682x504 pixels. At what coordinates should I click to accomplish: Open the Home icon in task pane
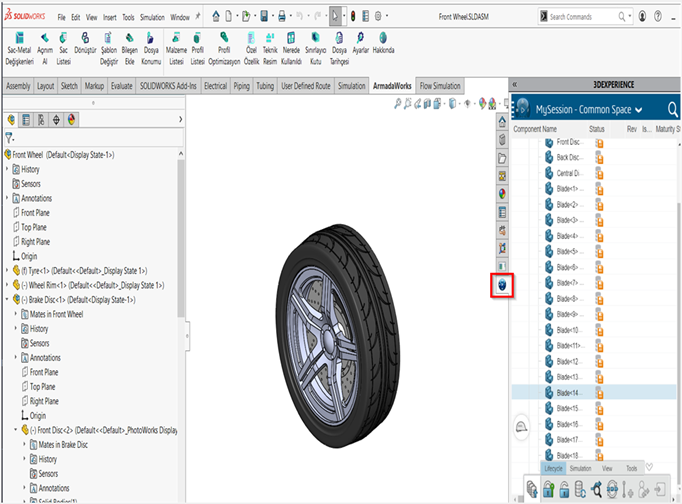coord(502,123)
